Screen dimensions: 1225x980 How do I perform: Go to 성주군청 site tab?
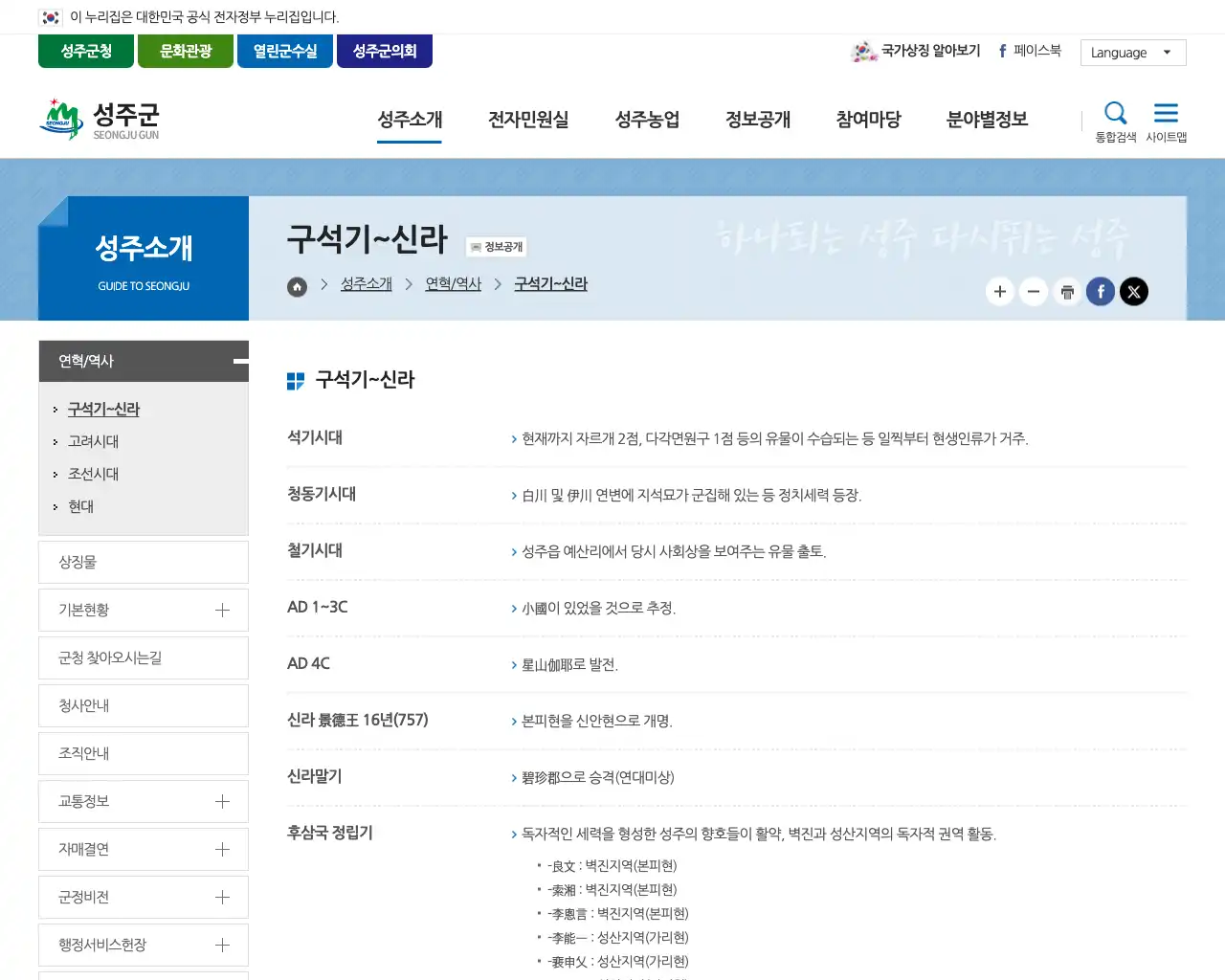pos(86,51)
